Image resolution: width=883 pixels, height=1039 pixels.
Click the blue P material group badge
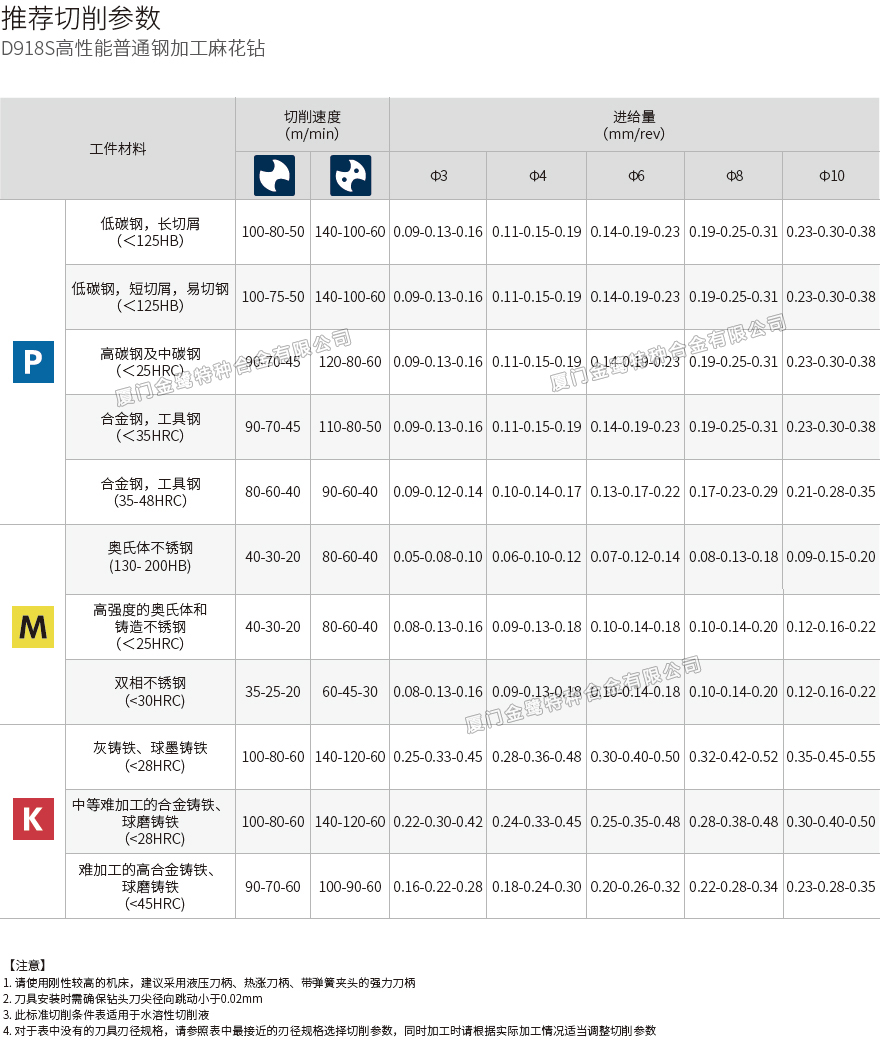(x=33, y=361)
